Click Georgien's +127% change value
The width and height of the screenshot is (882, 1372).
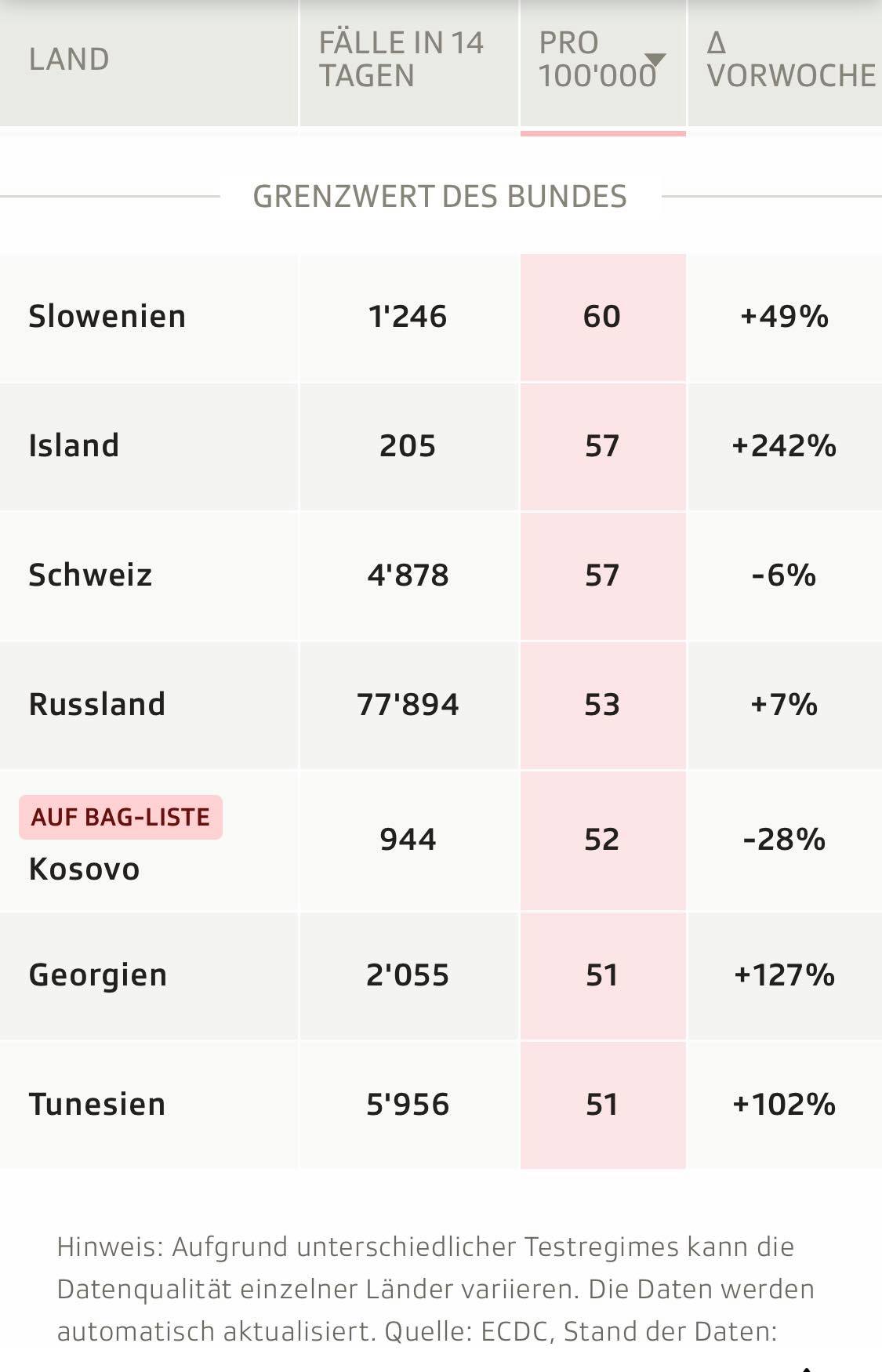(x=784, y=975)
